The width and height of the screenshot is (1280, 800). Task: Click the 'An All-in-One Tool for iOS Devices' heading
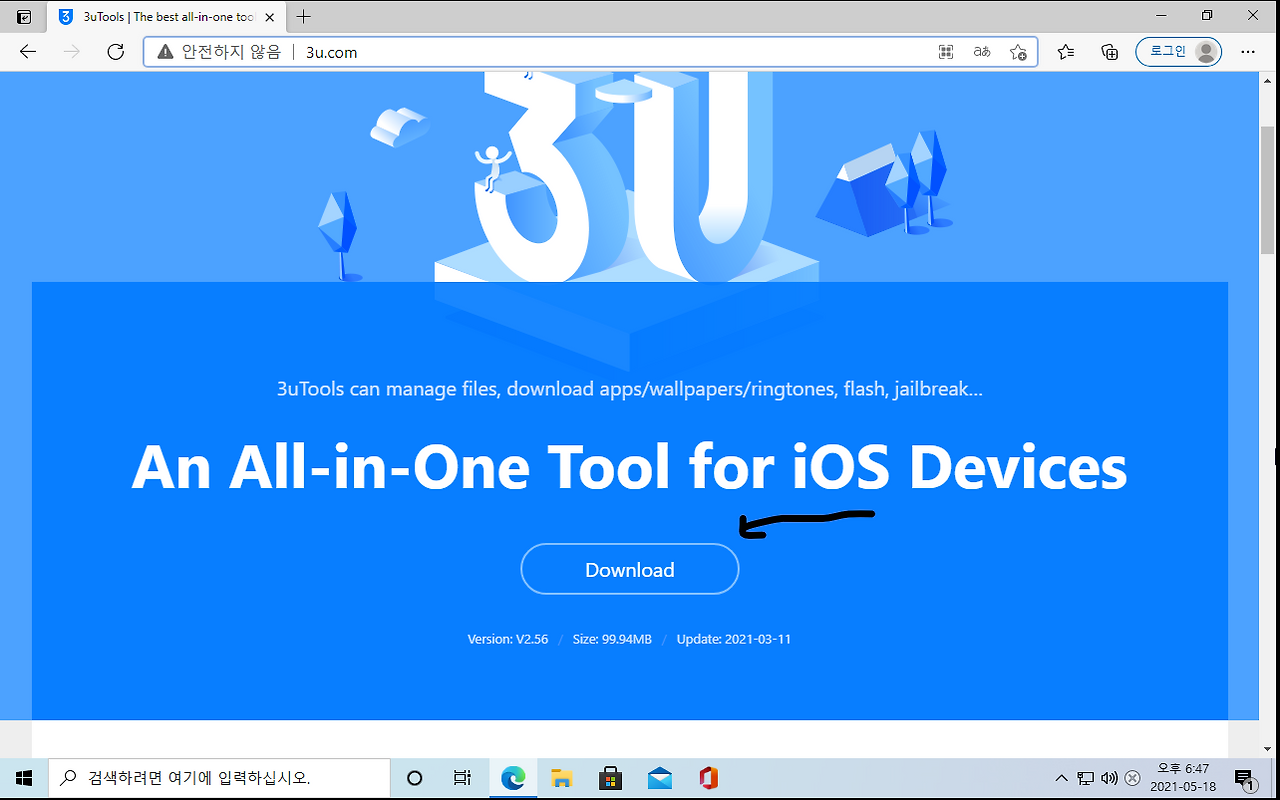point(630,467)
